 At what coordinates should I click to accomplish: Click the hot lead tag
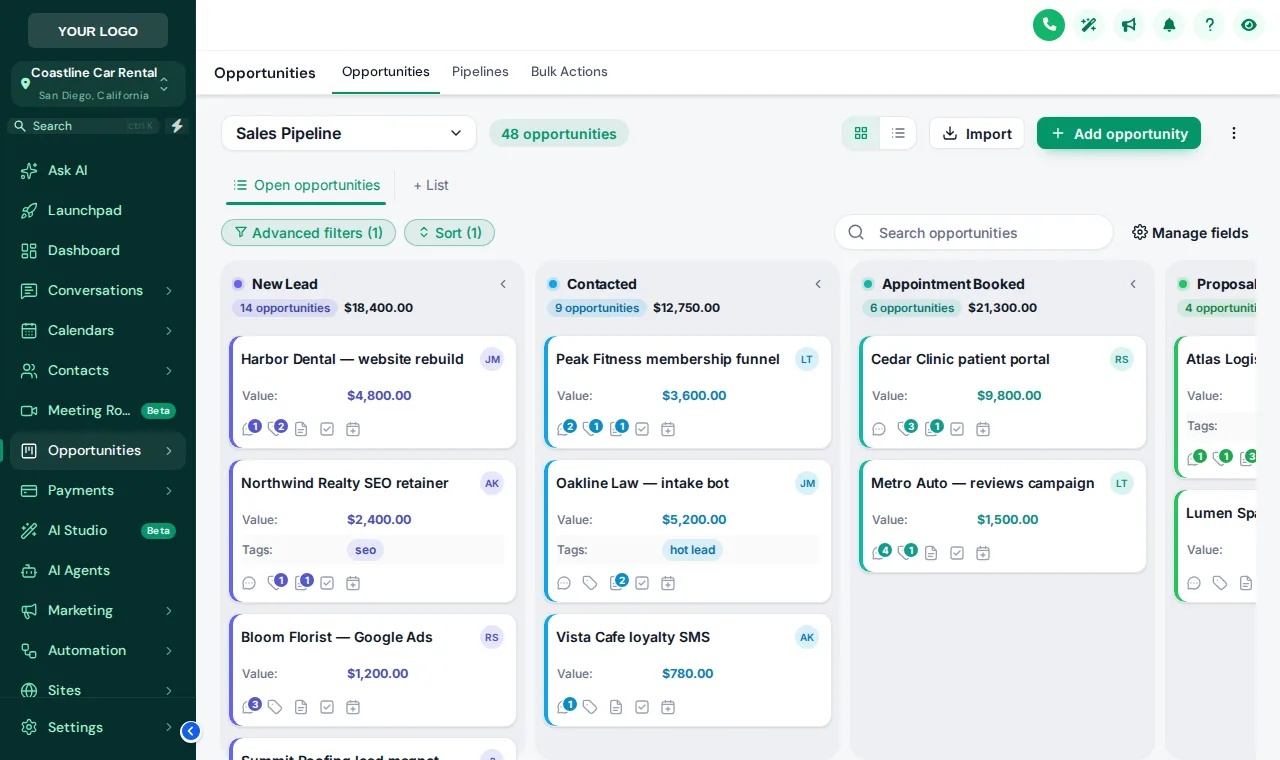(692, 550)
